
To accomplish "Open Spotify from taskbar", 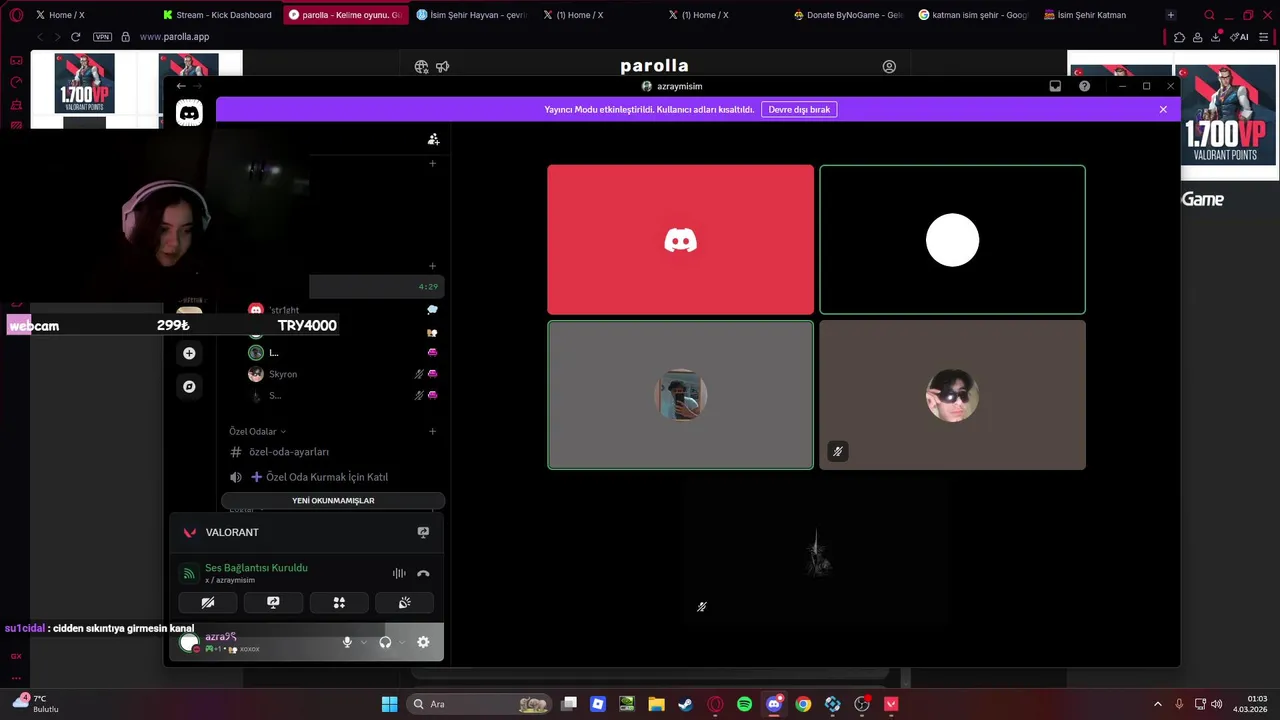I will click(x=744, y=704).
